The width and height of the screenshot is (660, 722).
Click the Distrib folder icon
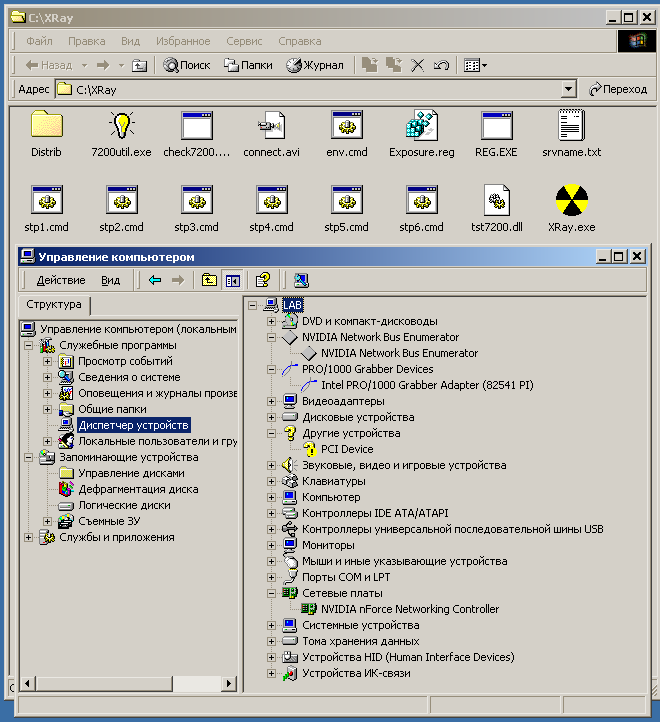(x=46, y=126)
